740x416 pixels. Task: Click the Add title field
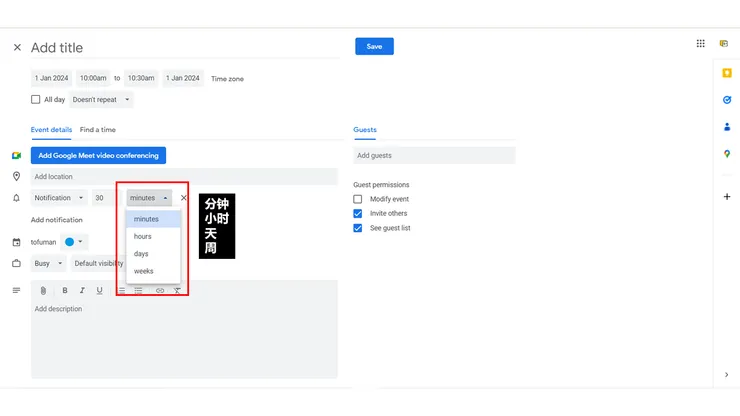coord(185,48)
